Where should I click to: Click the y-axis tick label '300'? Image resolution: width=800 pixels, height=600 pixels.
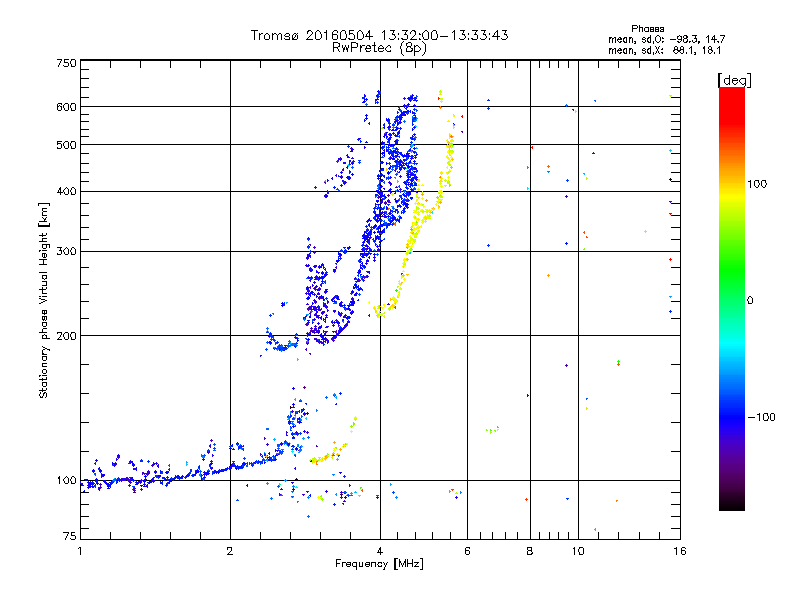(66, 251)
